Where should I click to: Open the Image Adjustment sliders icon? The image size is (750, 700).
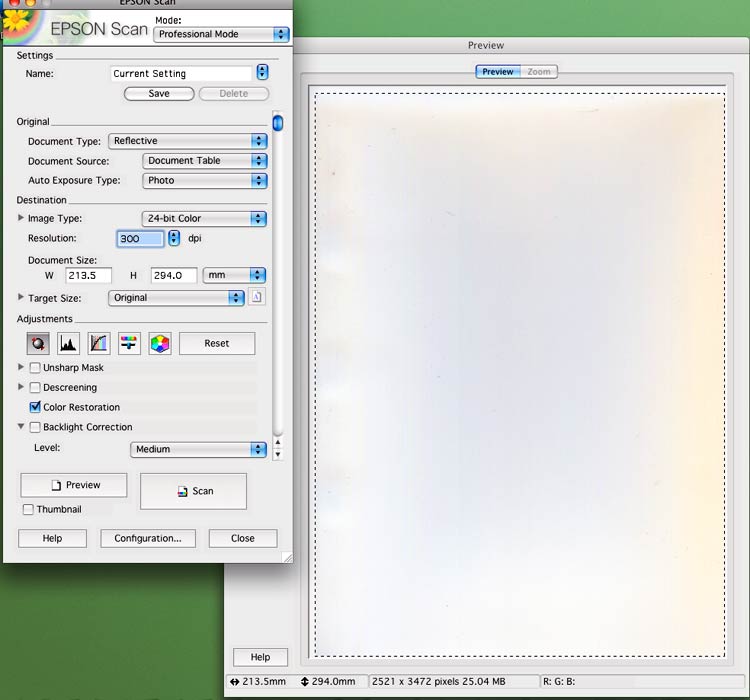(x=129, y=344)
